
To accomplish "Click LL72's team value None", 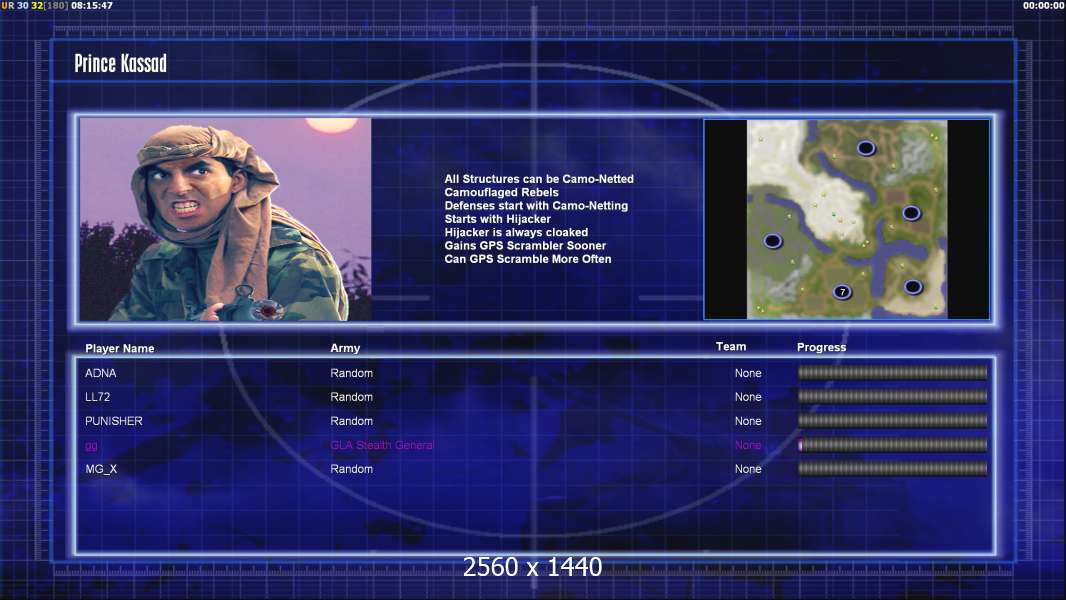I will point(748,397).
